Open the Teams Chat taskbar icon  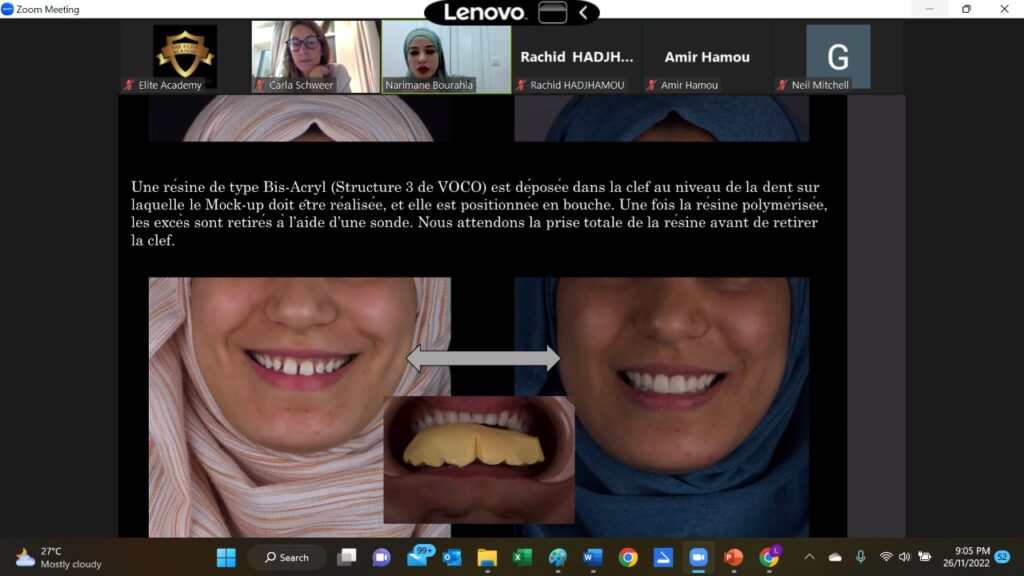tap(381, 557)
